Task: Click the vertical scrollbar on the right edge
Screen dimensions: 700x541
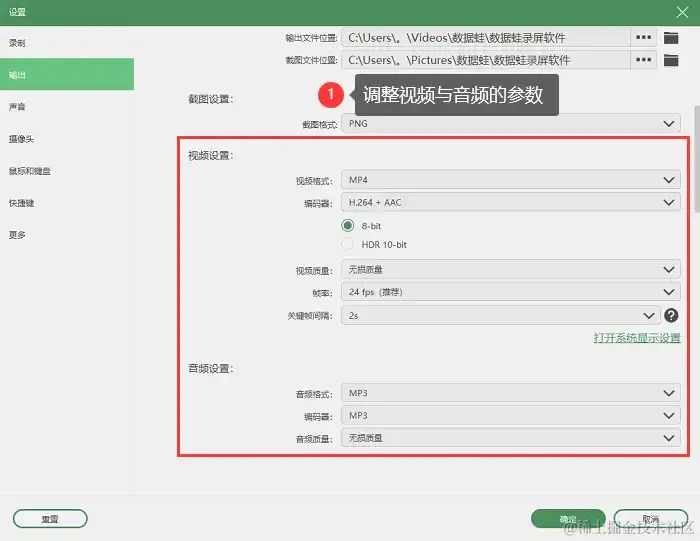Action: (x=697, y=158)
